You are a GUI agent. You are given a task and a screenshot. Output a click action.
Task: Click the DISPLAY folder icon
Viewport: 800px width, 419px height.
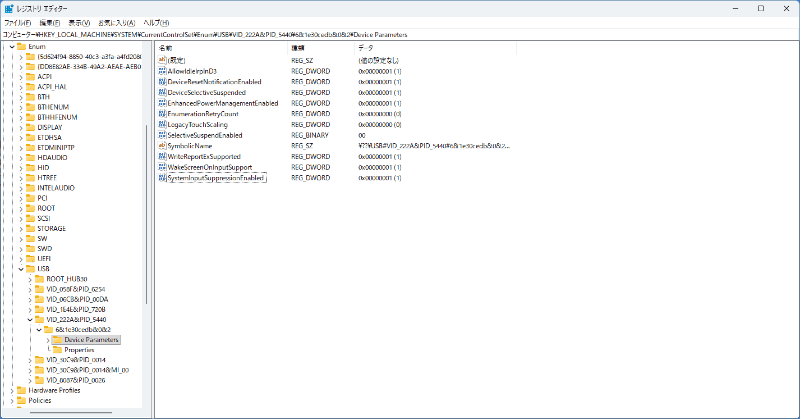tap(31, 127)
